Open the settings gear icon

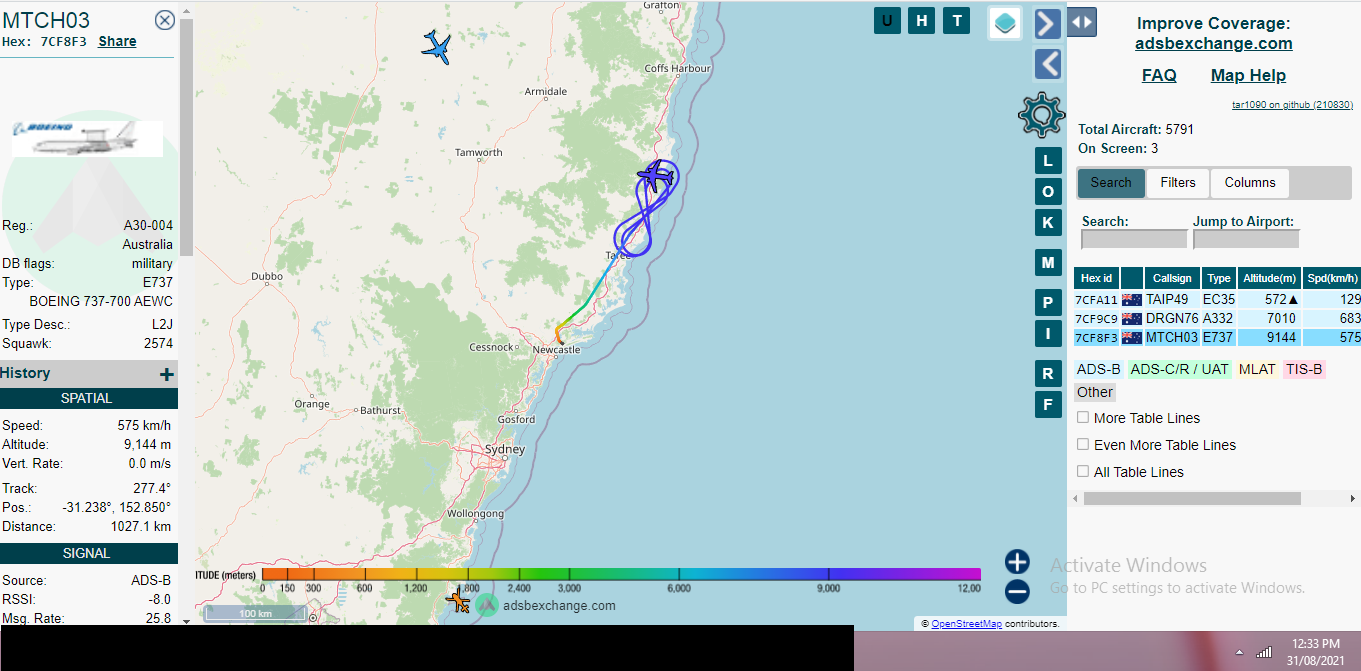coord(1041,114)
